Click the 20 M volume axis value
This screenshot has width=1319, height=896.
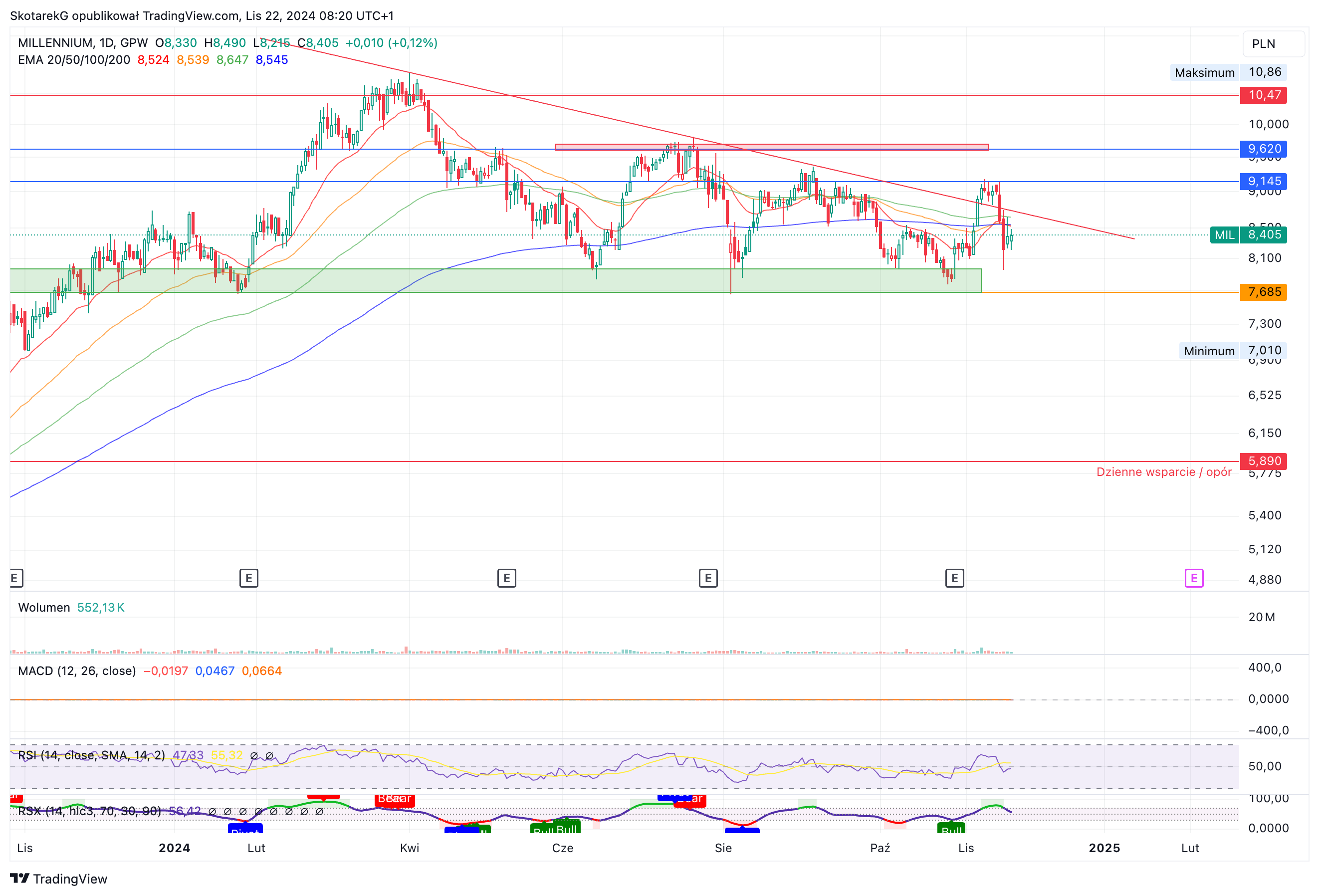pyautogui.click(x=1261, y=618)
